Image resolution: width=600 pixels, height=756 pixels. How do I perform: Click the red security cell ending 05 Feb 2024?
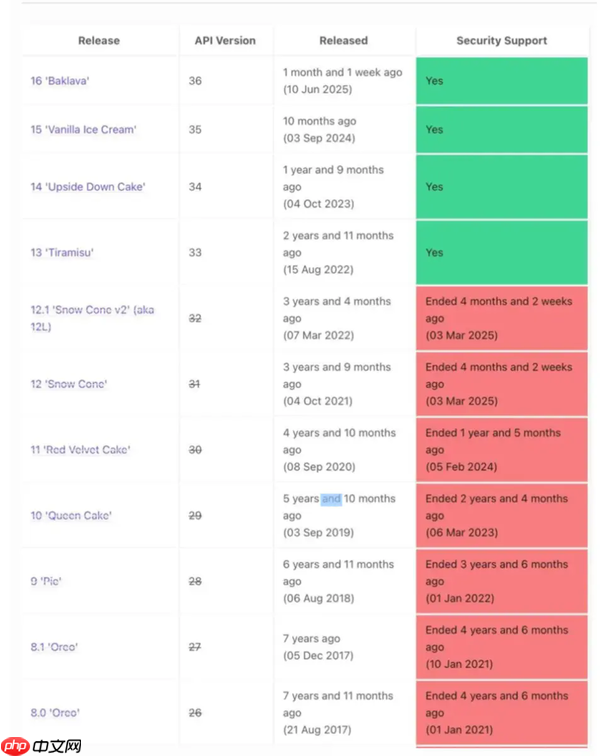[502, 450]
